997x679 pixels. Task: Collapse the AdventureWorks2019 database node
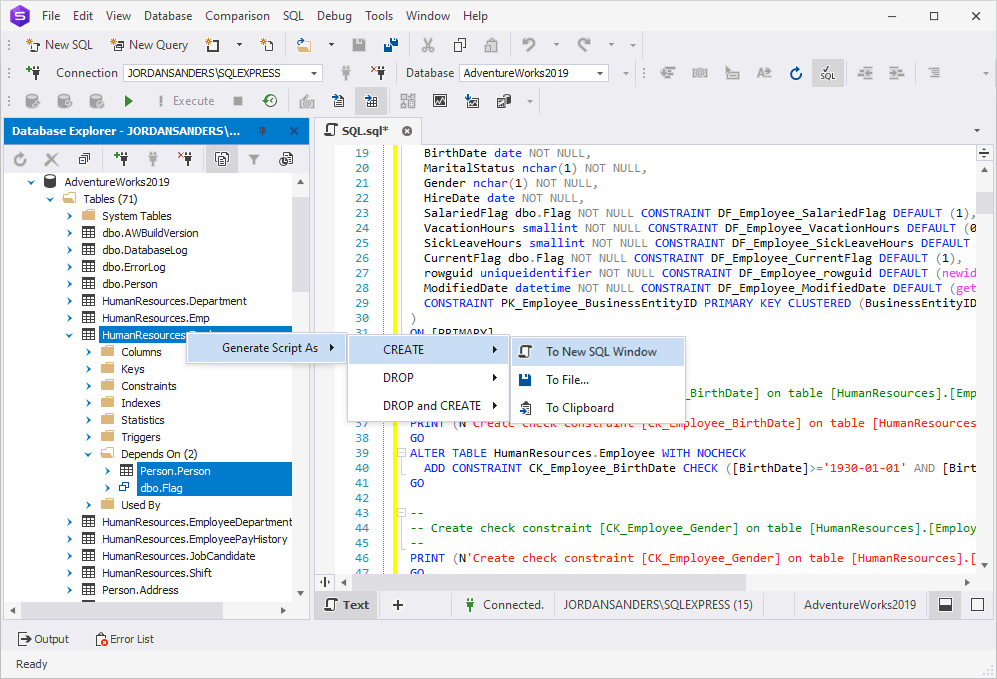pyautogui.click(x=31, y=182)
